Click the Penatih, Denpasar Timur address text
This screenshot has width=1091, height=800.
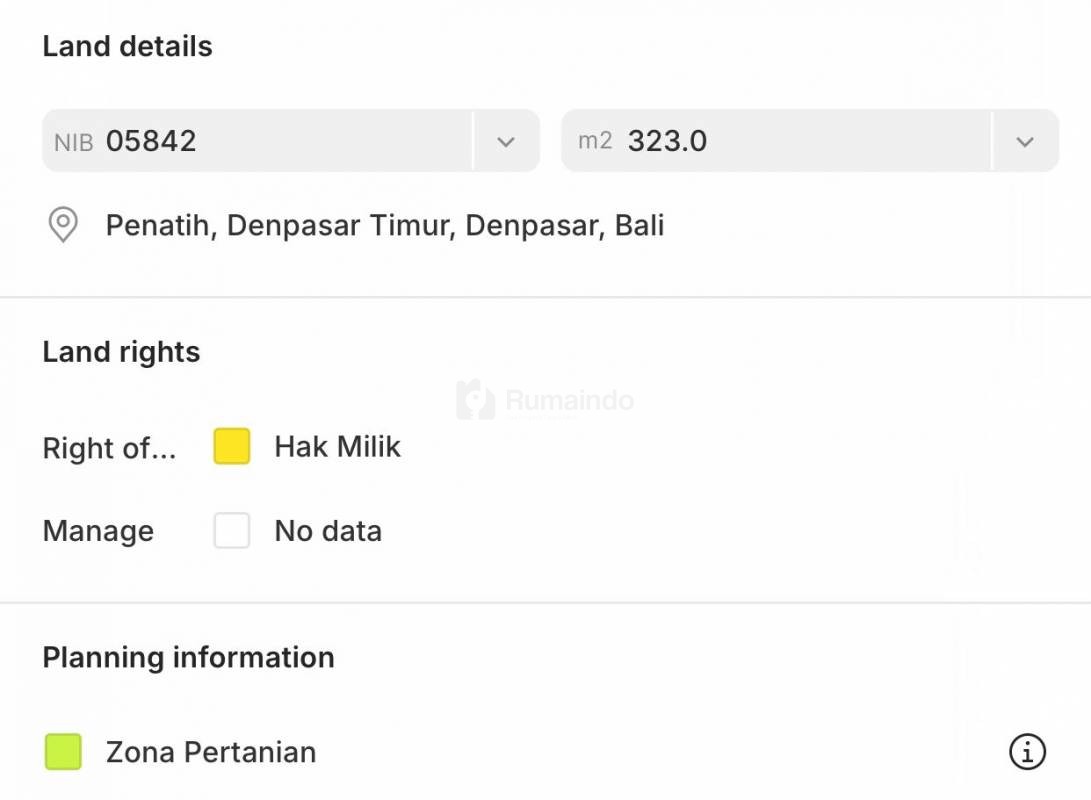click(x=385, y=225)
